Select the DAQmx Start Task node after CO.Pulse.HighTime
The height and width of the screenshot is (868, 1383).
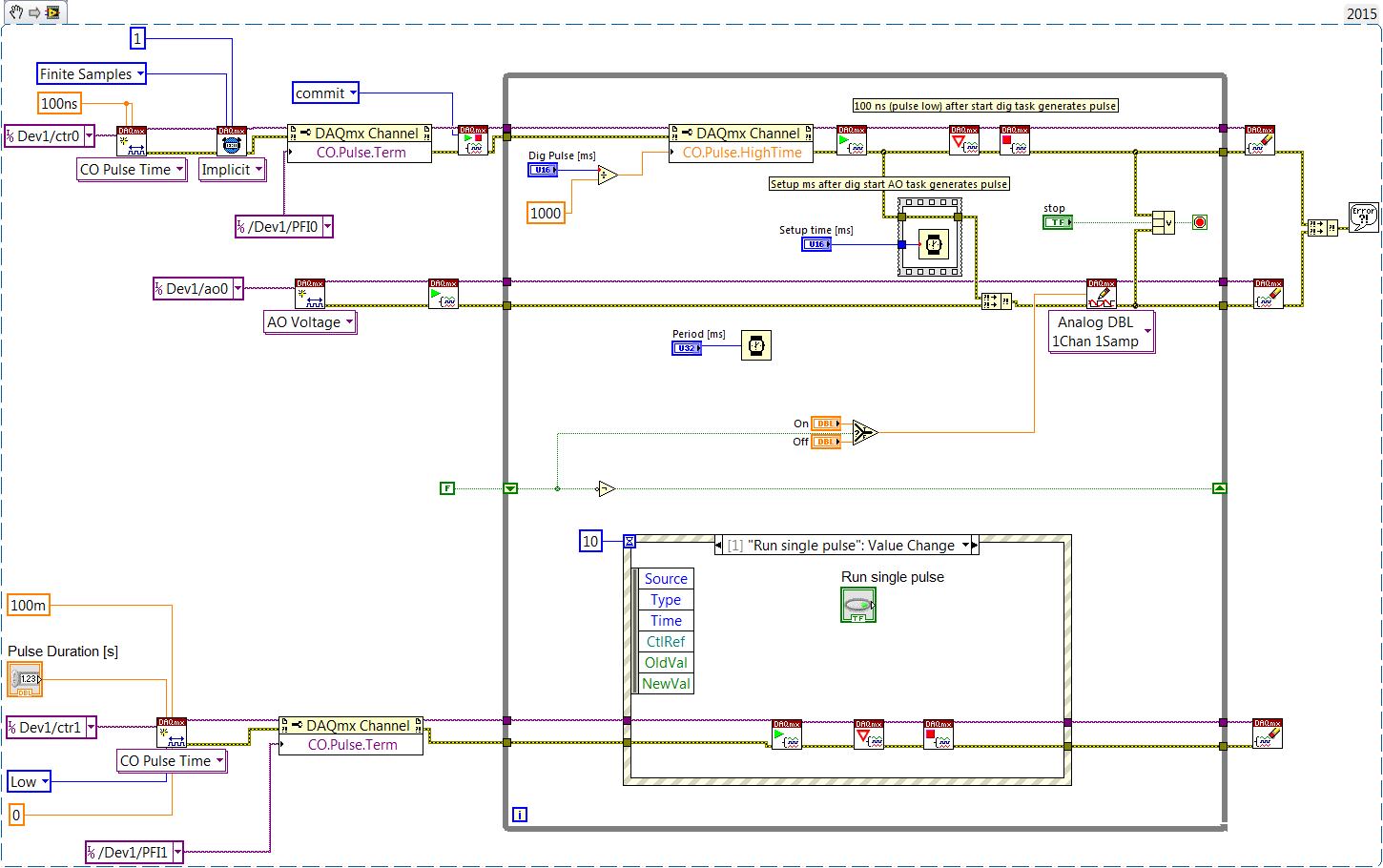(x=852, y=140)
